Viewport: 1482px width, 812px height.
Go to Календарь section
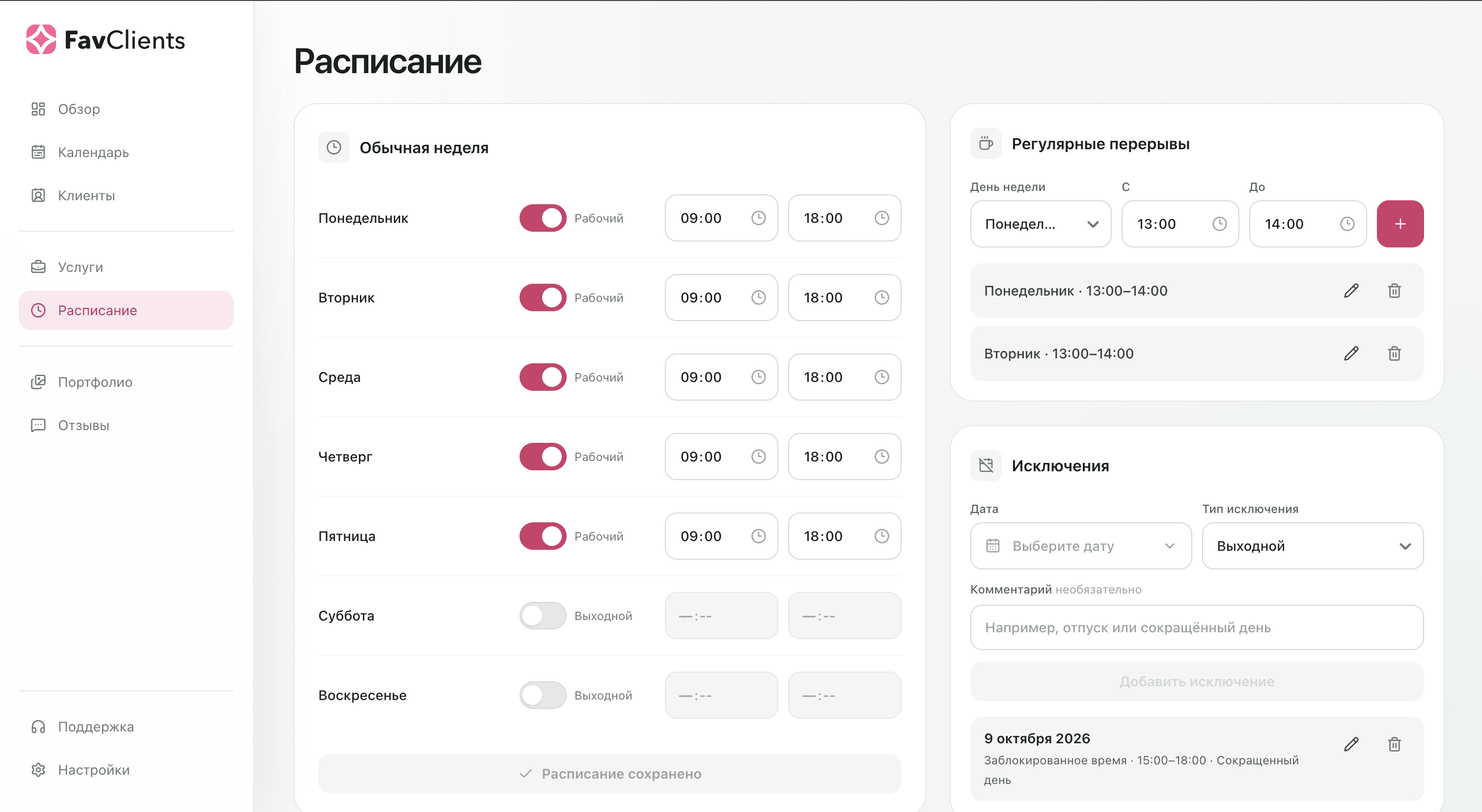point(126,152)
